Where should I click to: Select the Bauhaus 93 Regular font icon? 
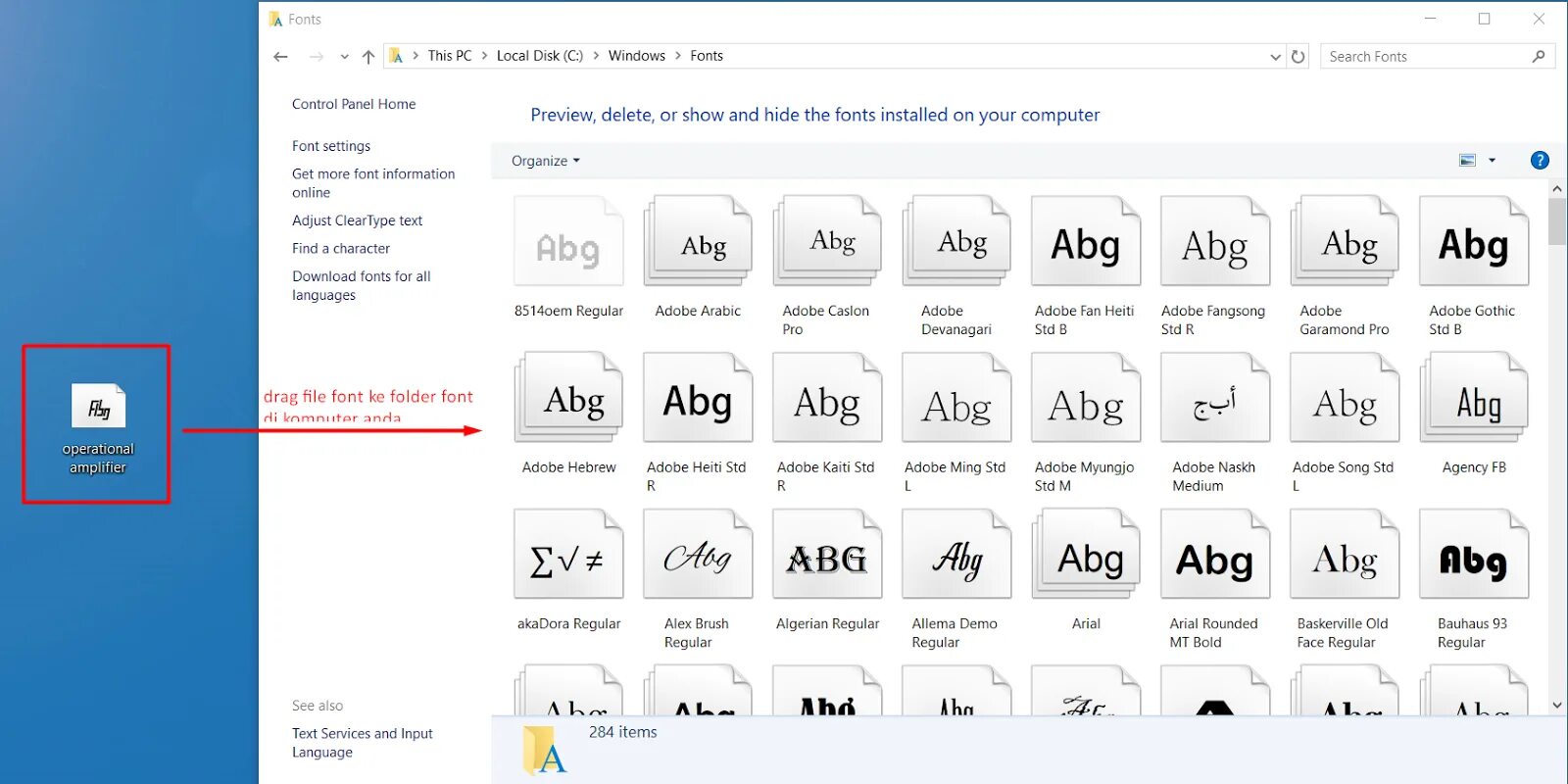[1474, 554]
